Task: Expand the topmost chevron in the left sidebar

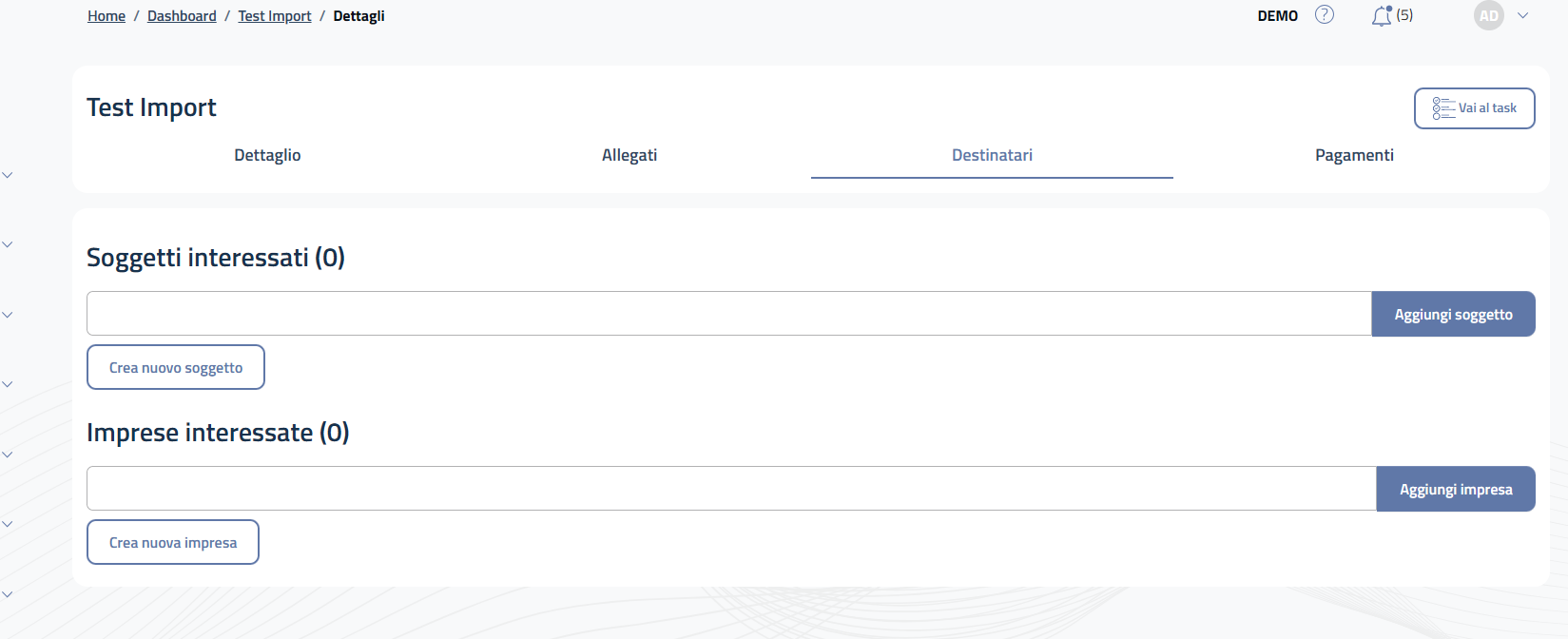Action: click(8, 175)
